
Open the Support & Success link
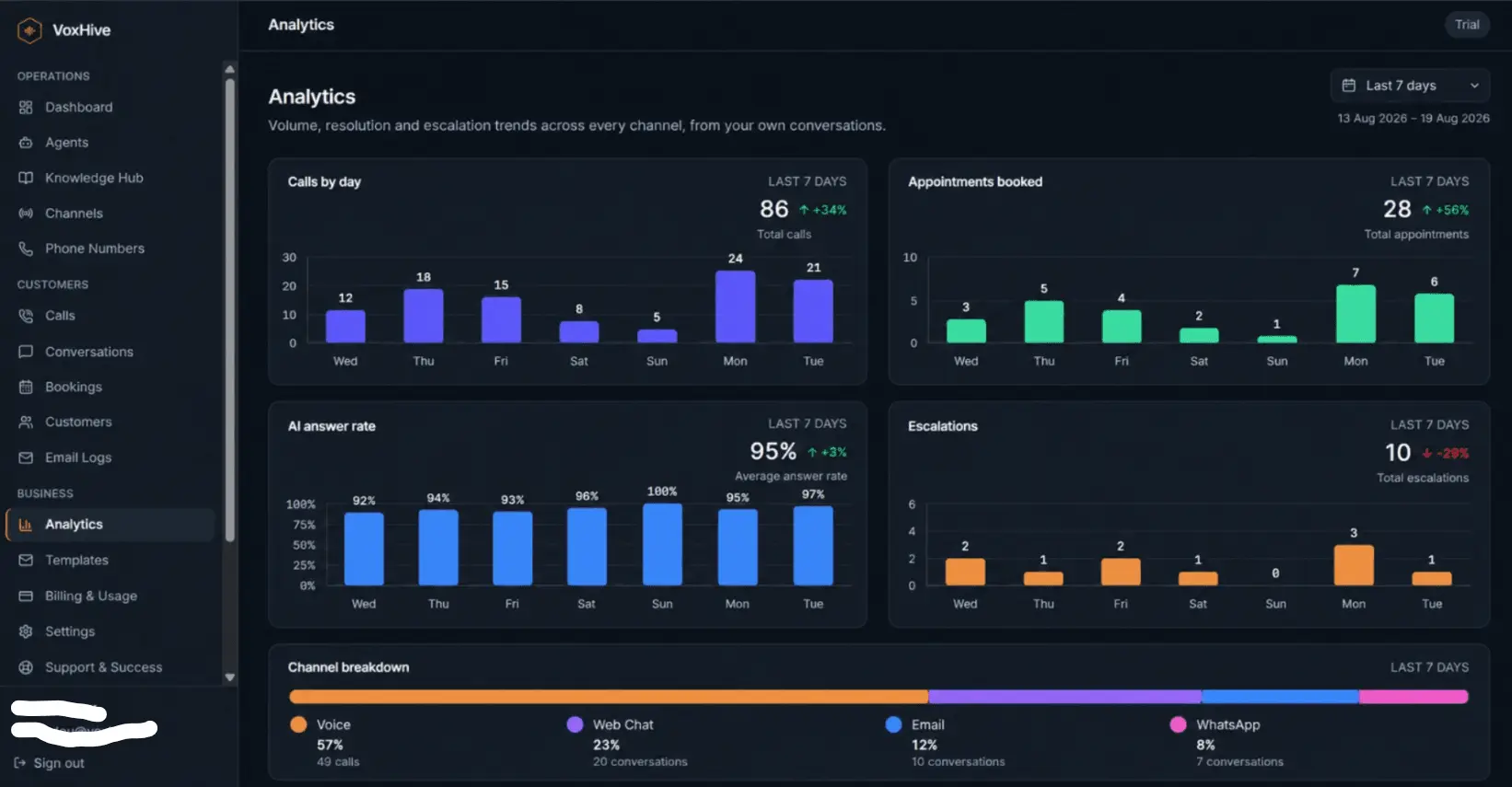(x=110, y=667)
